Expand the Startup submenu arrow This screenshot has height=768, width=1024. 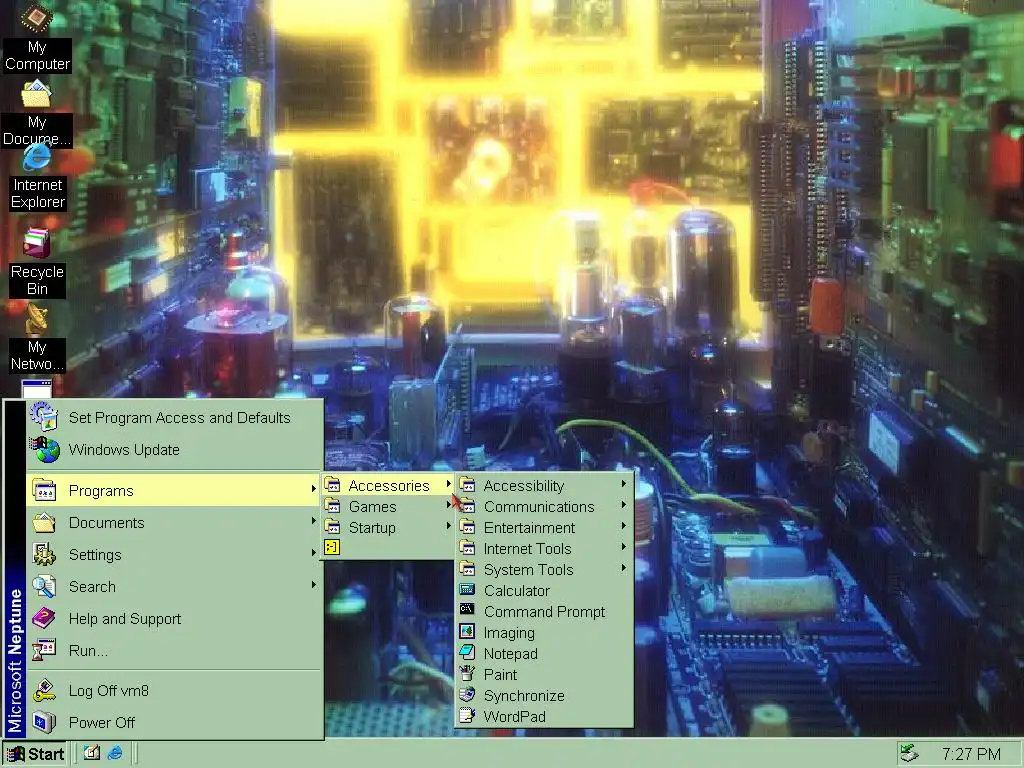pyautogui.click(x=448, y=526)
